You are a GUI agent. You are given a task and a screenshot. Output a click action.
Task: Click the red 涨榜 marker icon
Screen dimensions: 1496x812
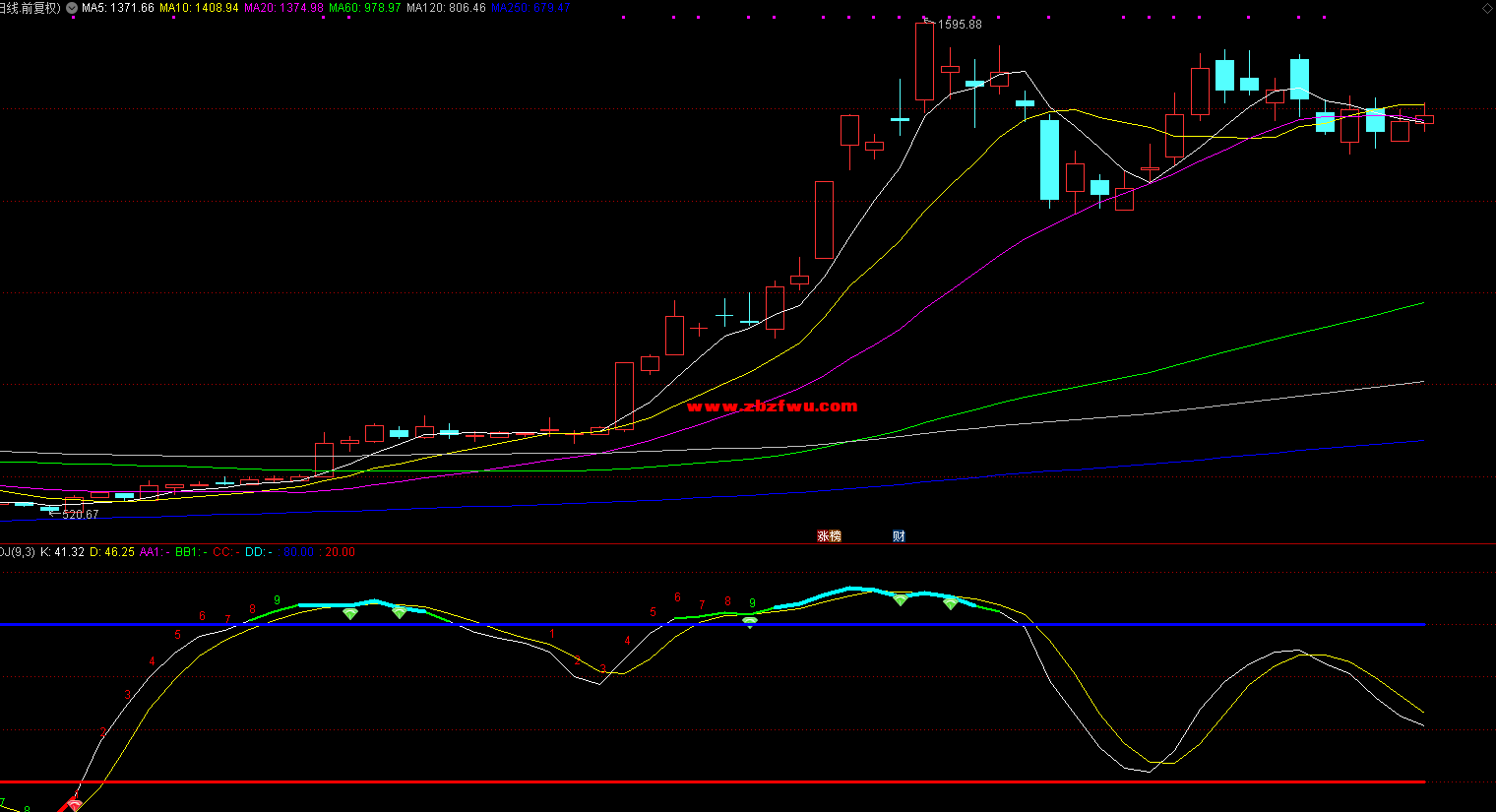(829, 536)
